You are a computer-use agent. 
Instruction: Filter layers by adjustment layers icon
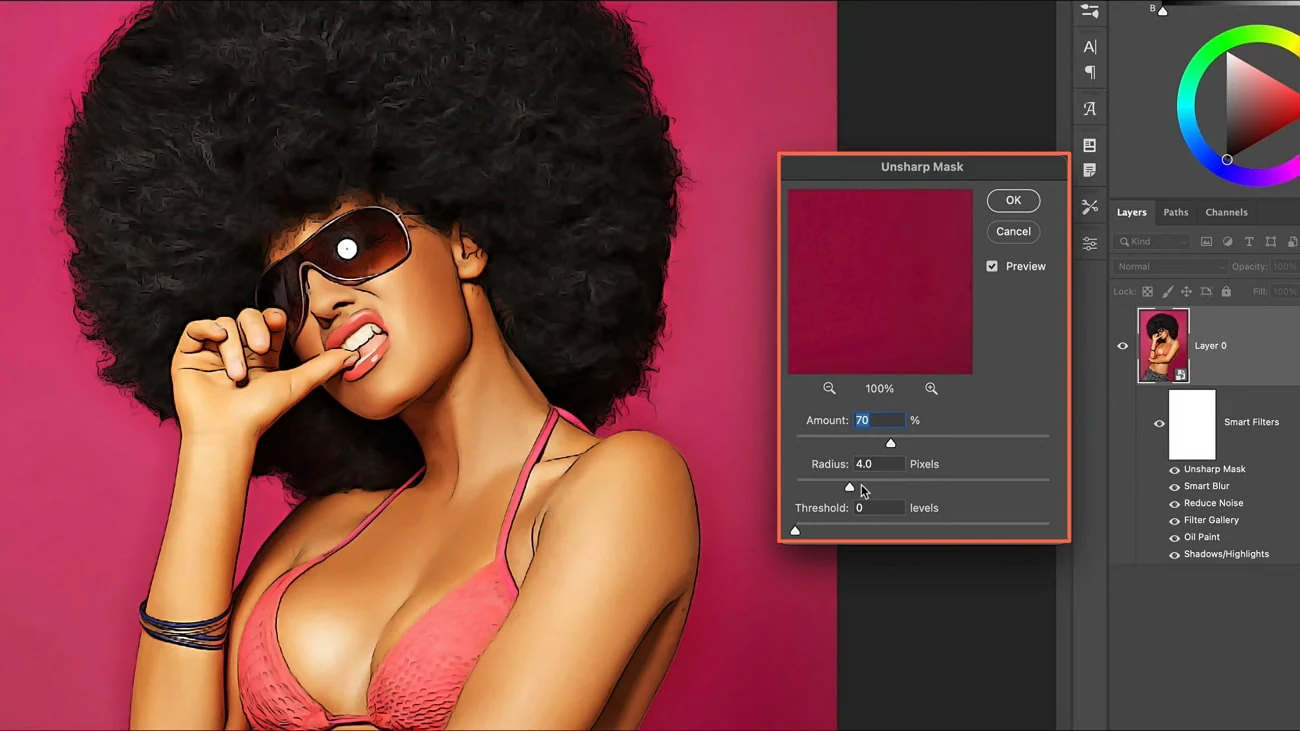(x=1227, y=241)
